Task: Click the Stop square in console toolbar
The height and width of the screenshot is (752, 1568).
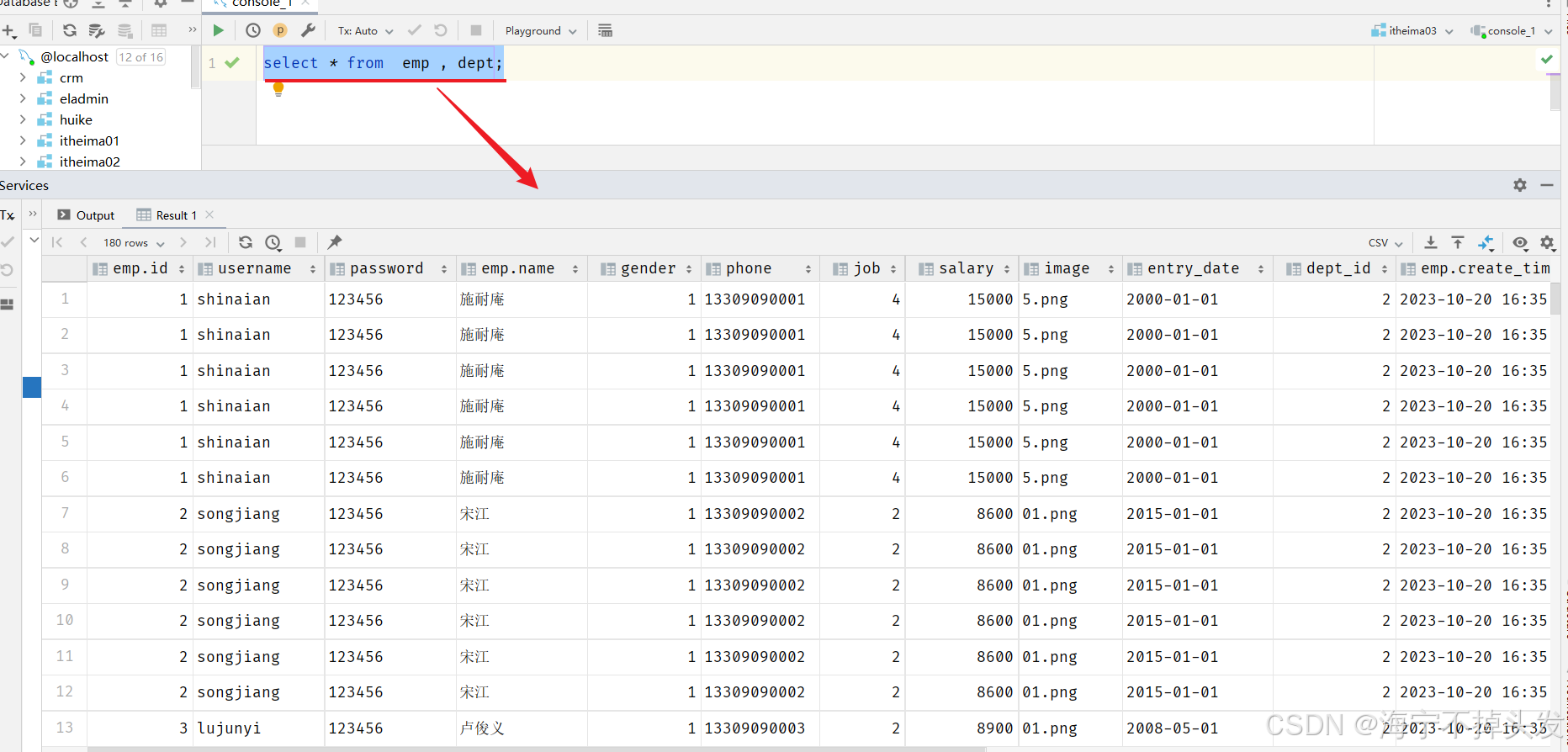Action: pyautogui.click(x=476, y=30)
